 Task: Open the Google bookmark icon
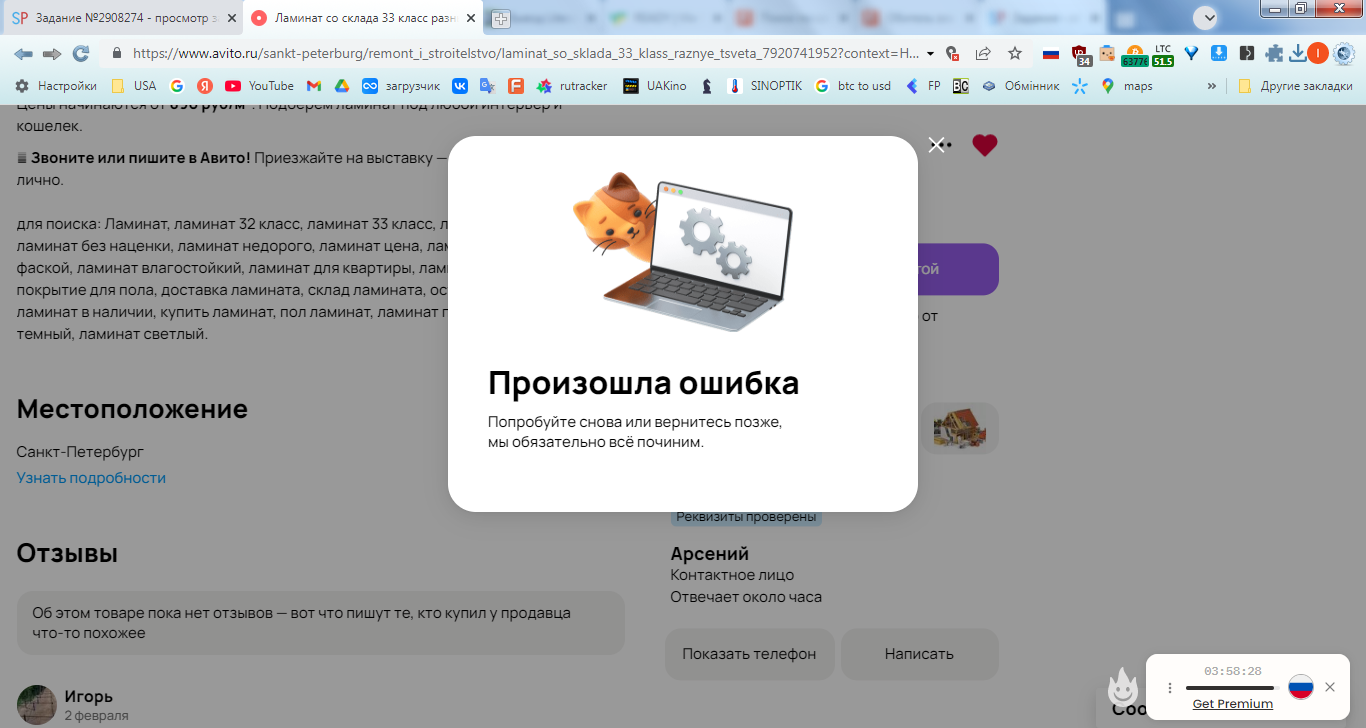point(177,86)
